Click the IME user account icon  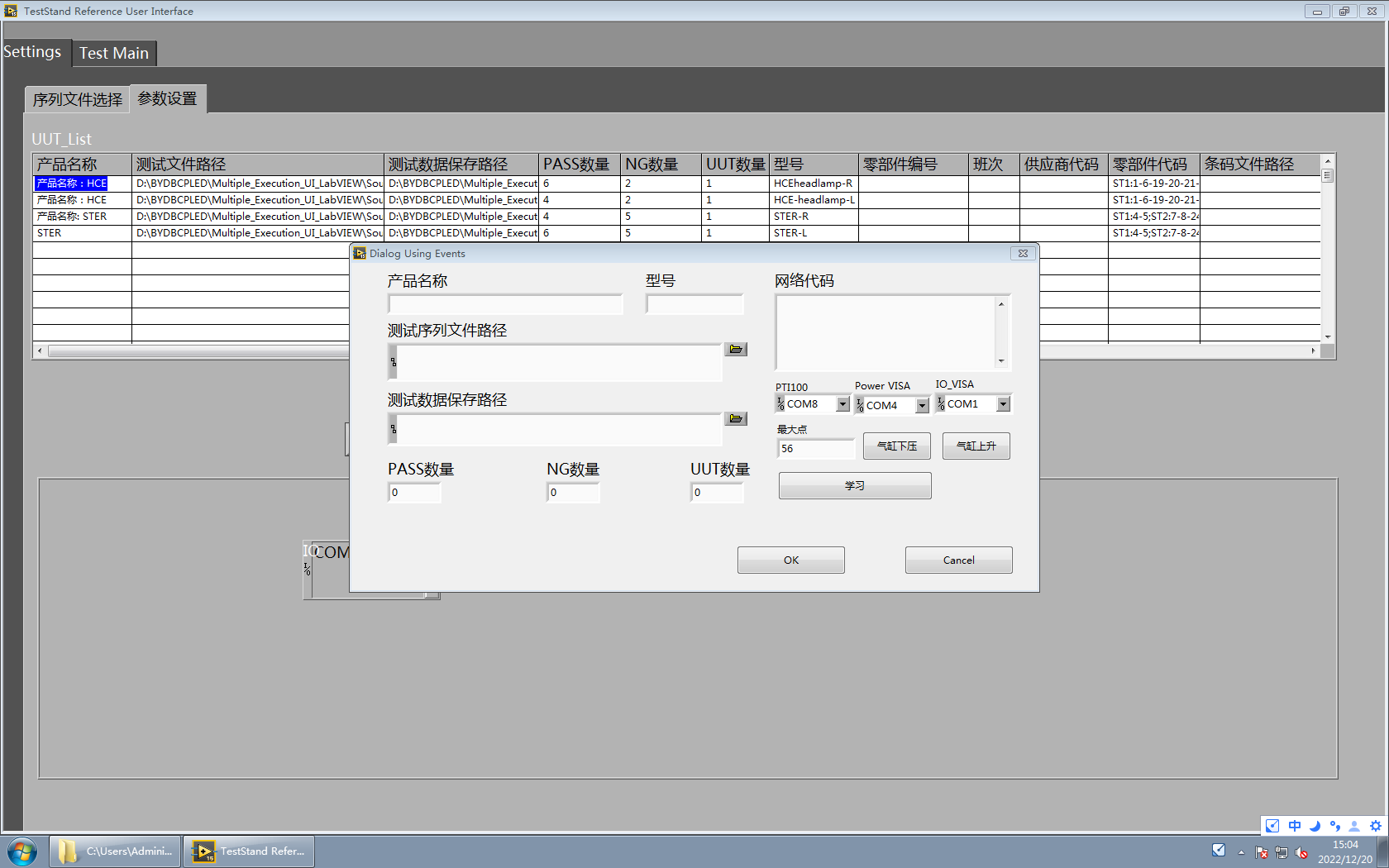[1354, 826]
